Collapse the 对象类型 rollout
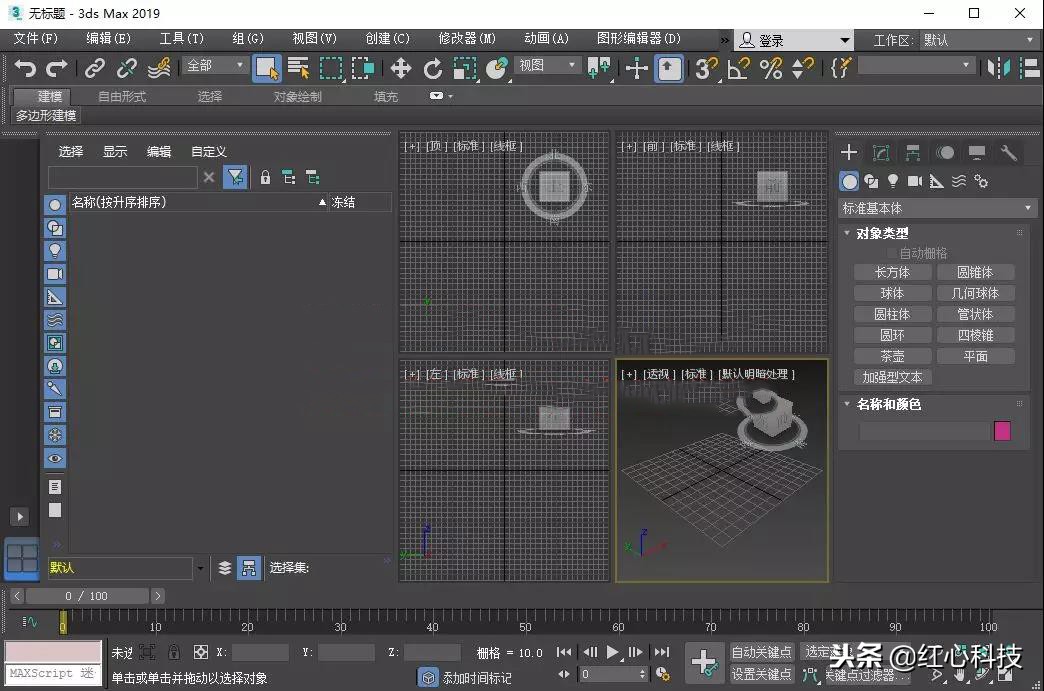Viewport: 1044px width, 691px height. (879, 233)
